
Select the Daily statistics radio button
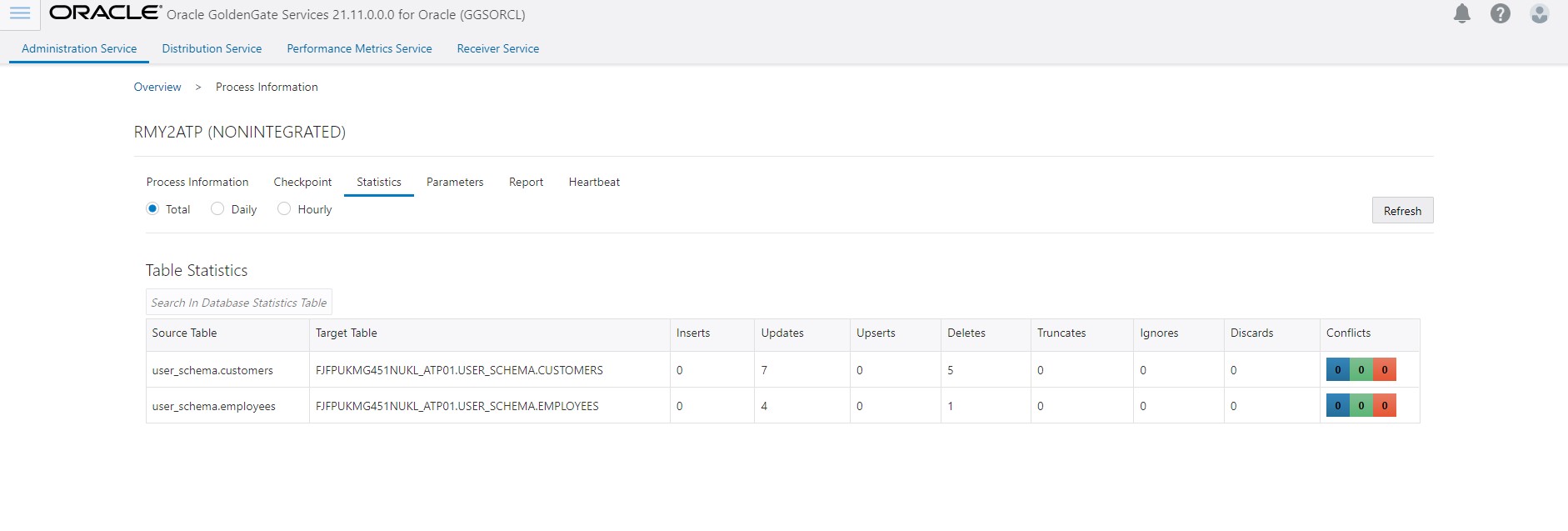[x=217, y=208]
